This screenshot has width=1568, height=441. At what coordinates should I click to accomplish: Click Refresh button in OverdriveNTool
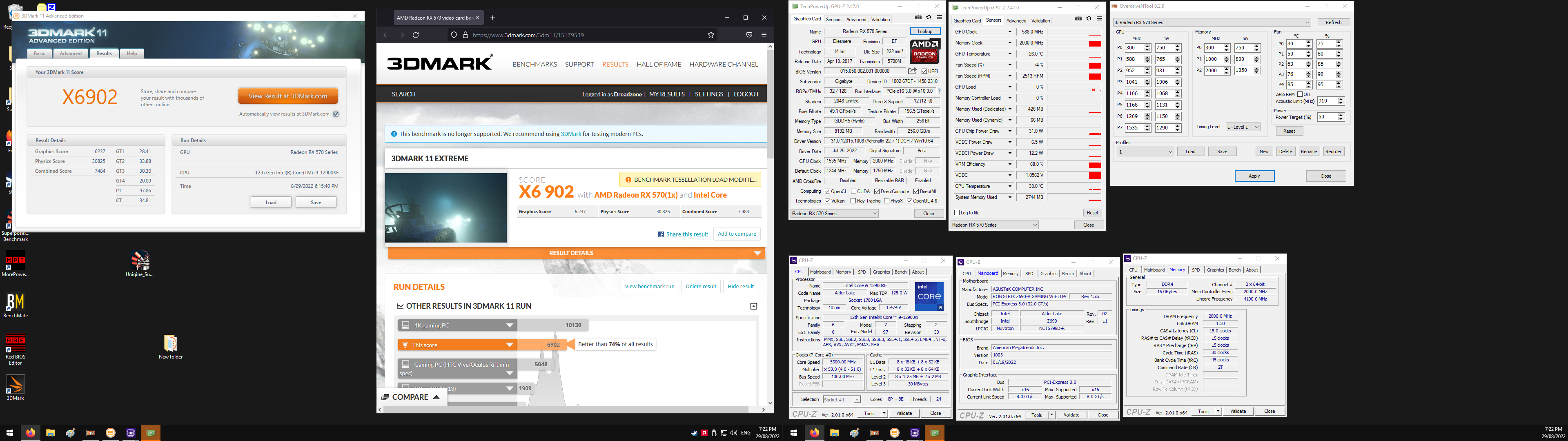pyautogui.click(x=1334, y=22)
